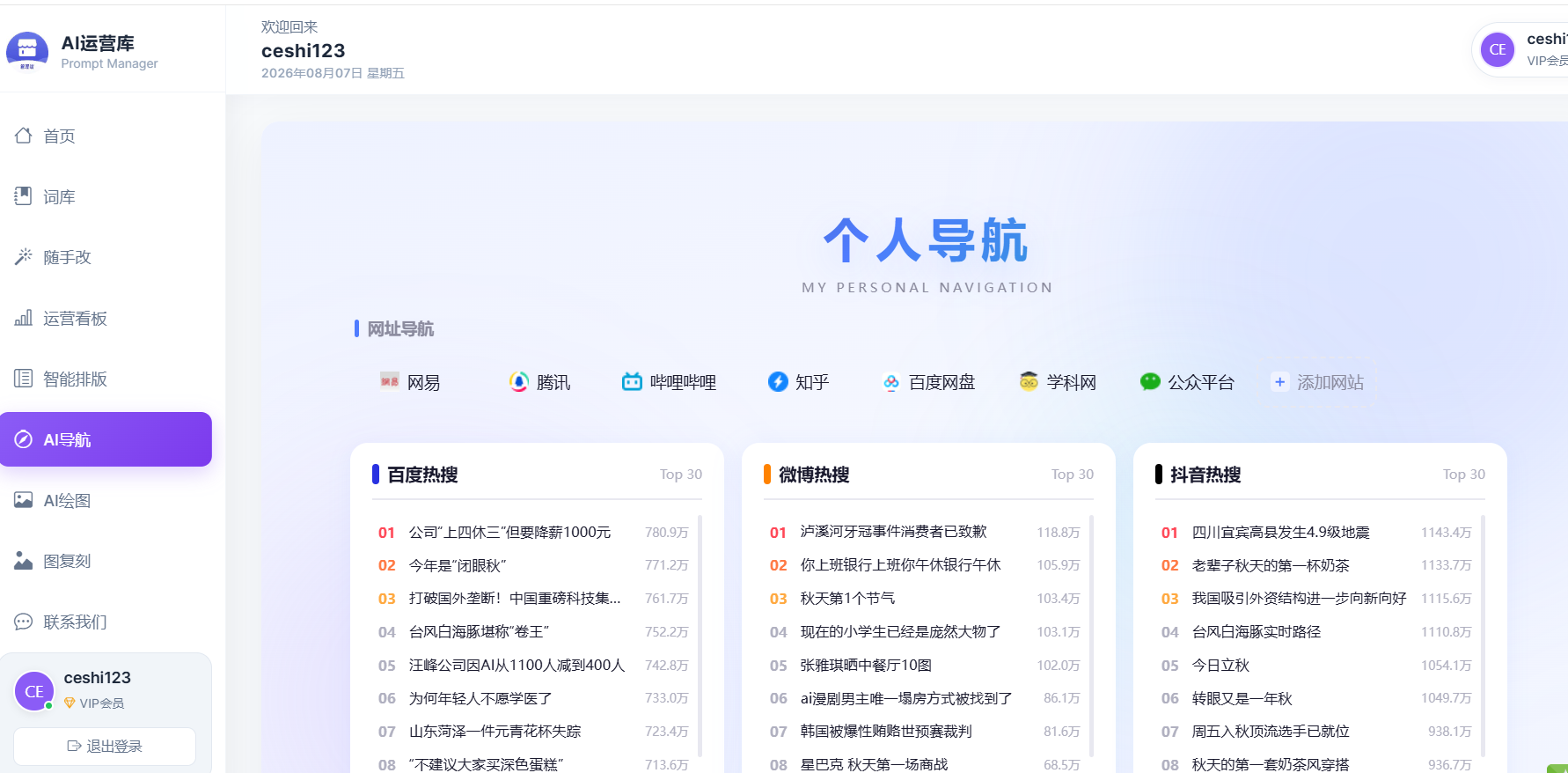Open Weibo topic 秋天第1个节气
This screenshot has width=1568, height=773.
[x=847, y=599]
